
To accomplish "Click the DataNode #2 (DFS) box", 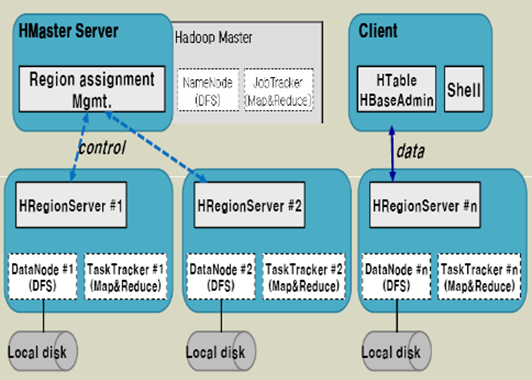I will [221, 277].
